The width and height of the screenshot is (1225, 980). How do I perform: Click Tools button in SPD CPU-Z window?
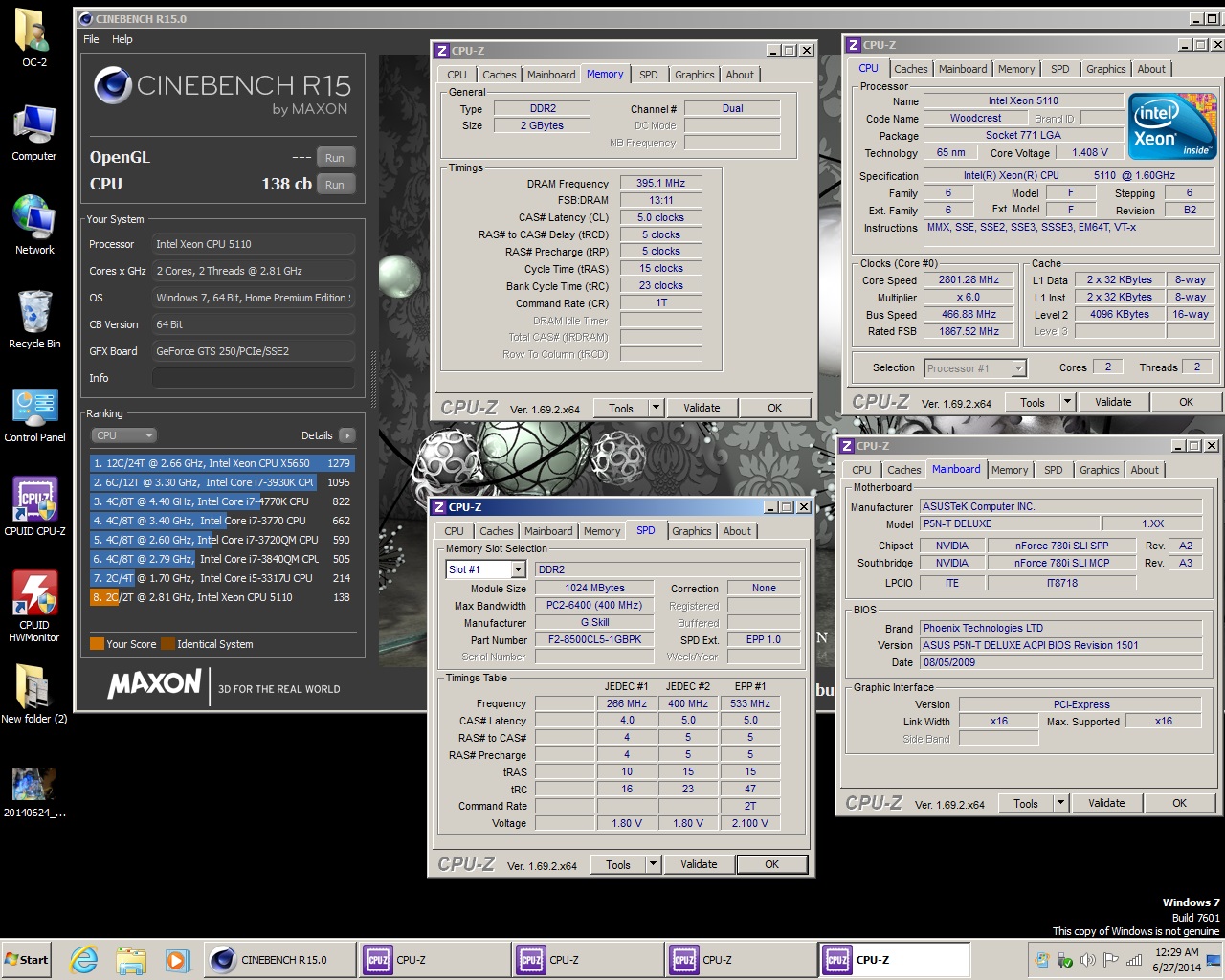click(x=618, y=864)
